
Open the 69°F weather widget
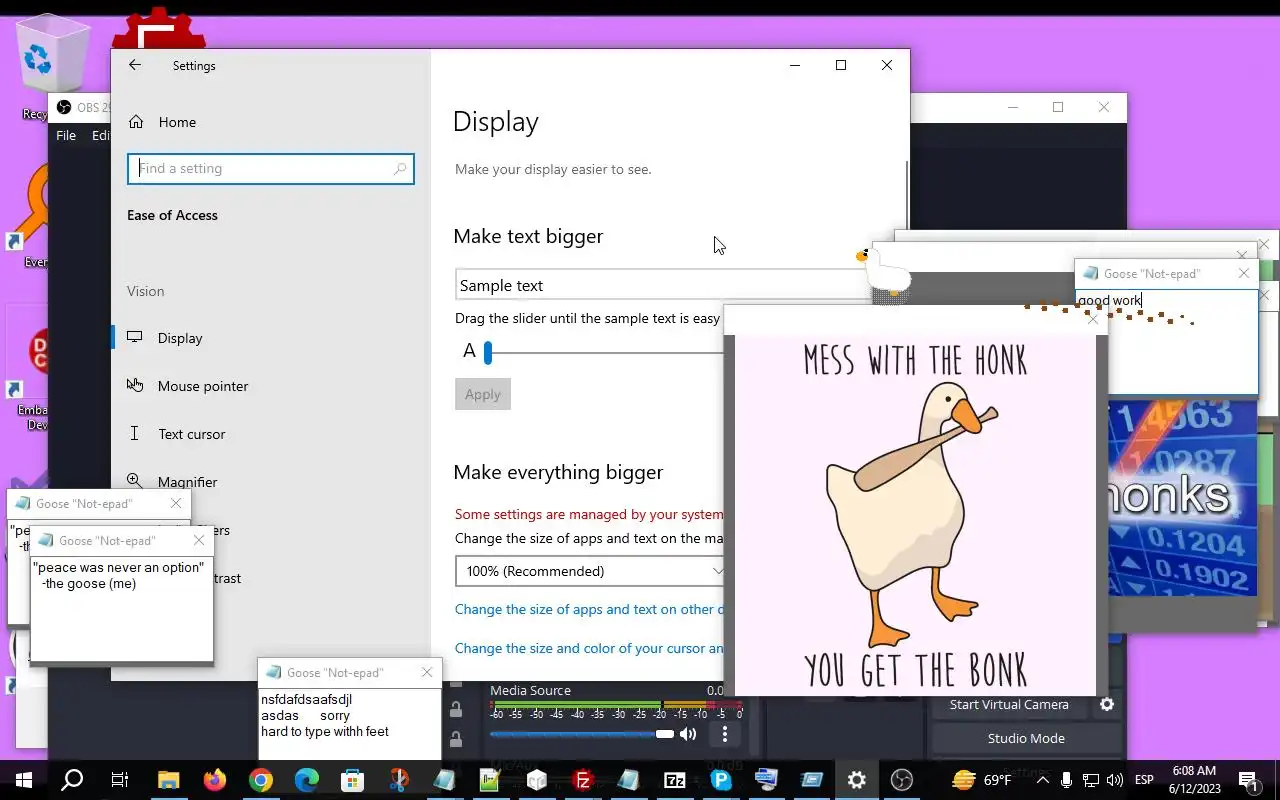pyautogui.click(x=983, y=780)
